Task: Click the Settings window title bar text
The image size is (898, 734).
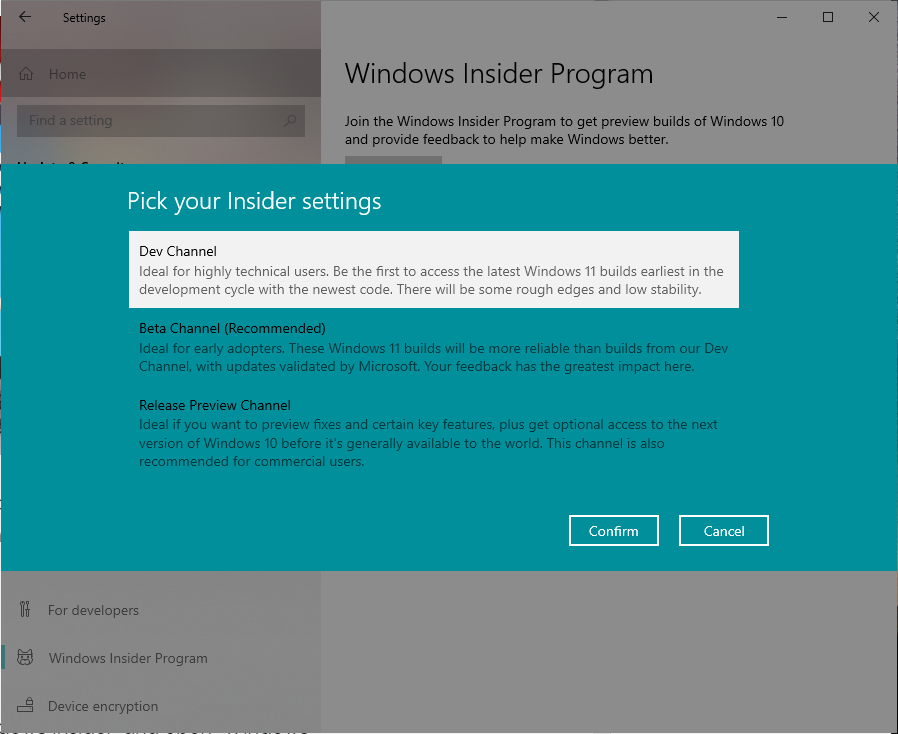Action: click(84, 18)
